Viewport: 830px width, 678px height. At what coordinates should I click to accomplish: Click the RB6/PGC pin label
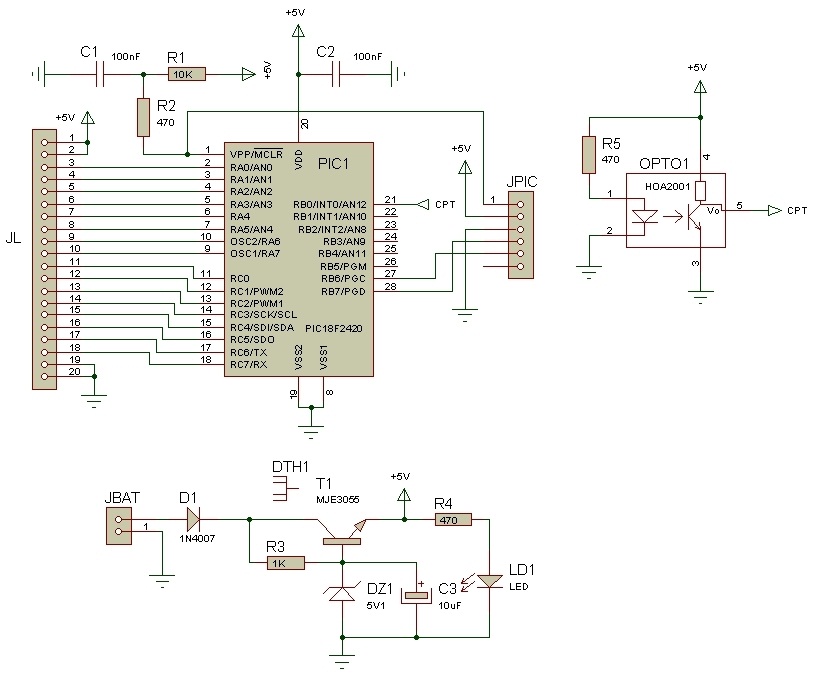344,279
